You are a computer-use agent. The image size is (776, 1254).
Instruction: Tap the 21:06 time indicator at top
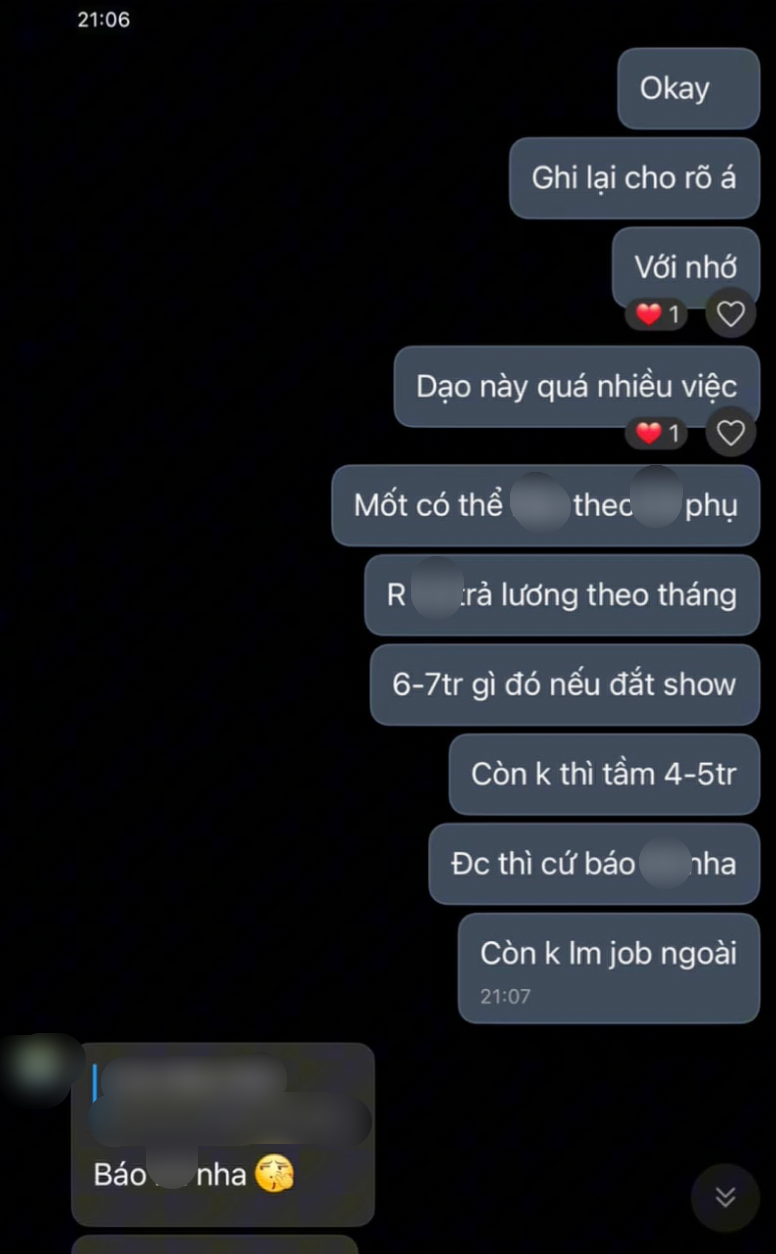pos(103,19)
